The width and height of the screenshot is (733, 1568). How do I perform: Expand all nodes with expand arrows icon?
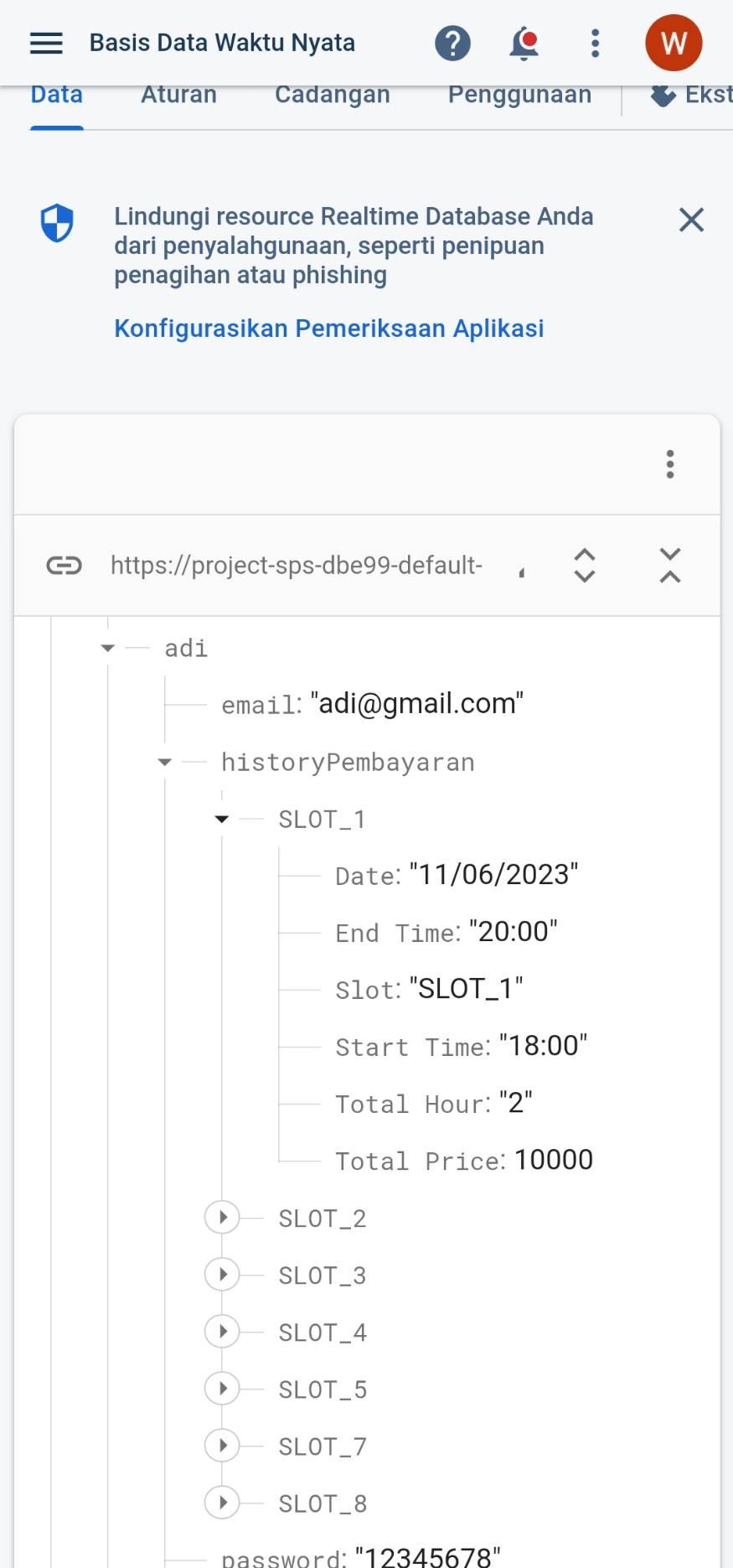[x=585, y=566]
